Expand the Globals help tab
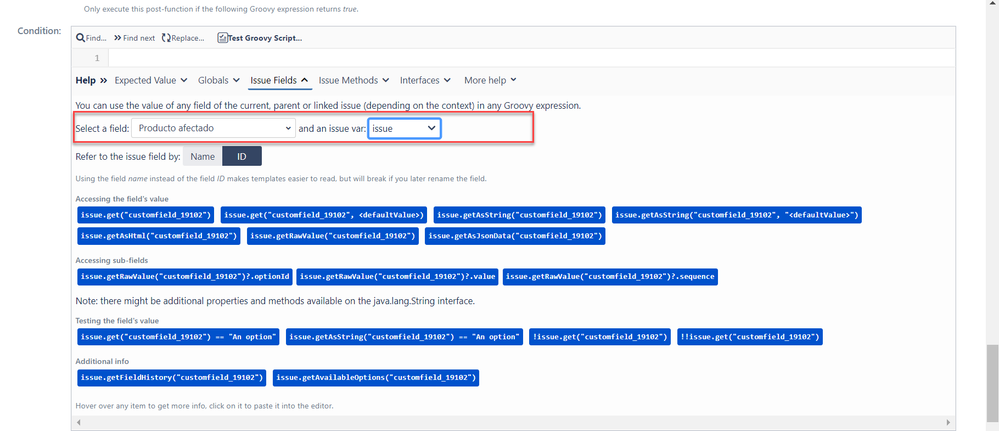The width and height of the screenshot is (999, 431). coord(219,80)
